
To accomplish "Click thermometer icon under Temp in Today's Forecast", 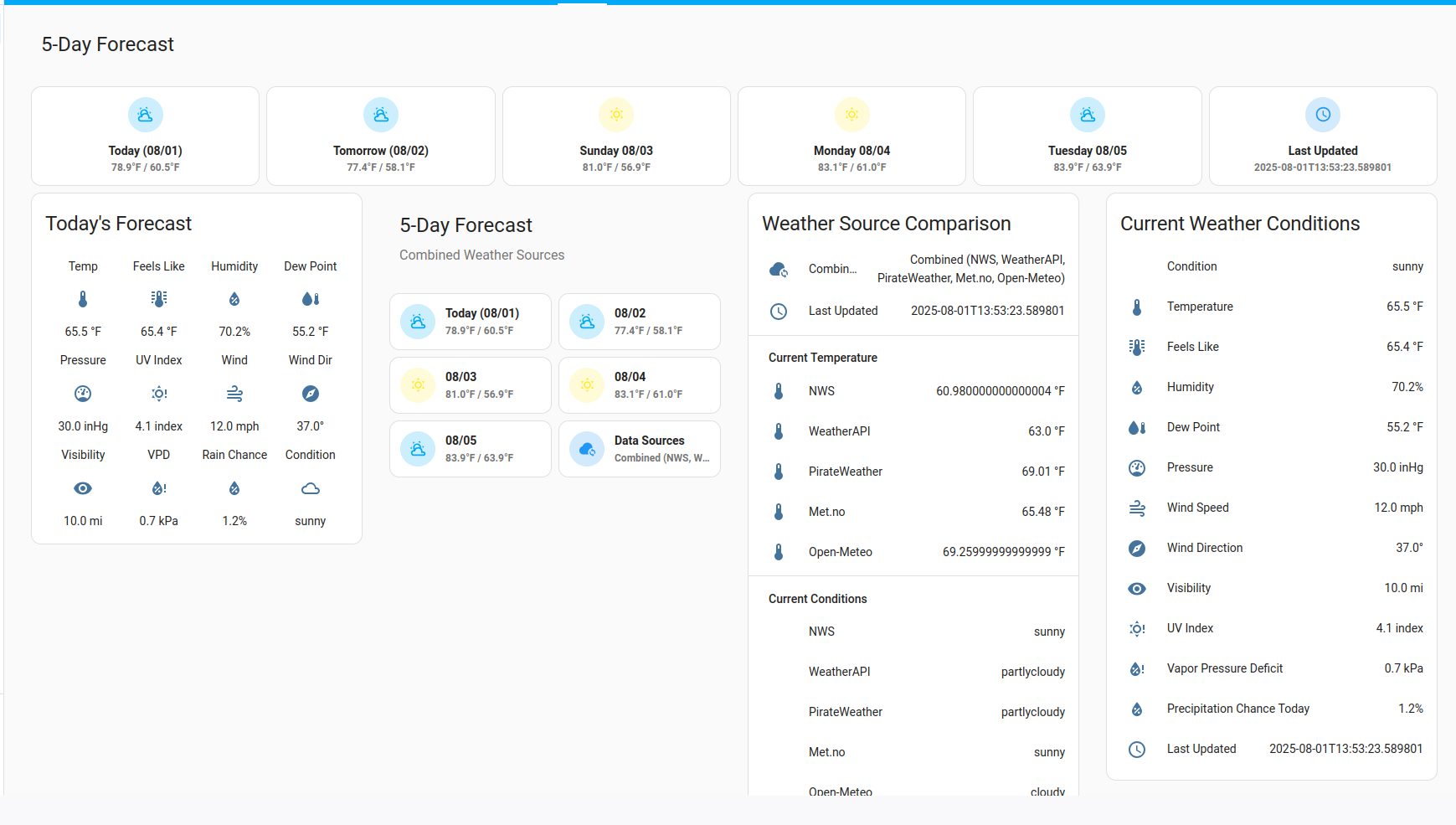I will [83, 299].
